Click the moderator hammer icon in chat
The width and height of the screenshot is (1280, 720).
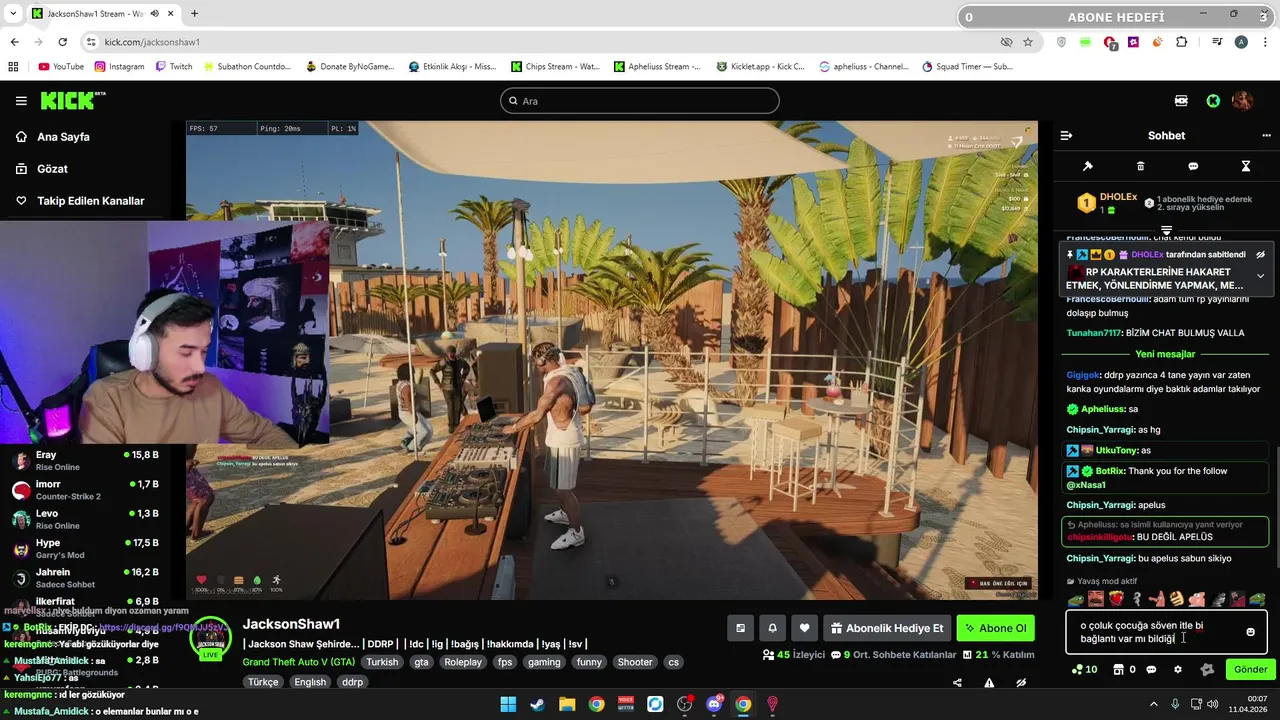coord(1088,166)
